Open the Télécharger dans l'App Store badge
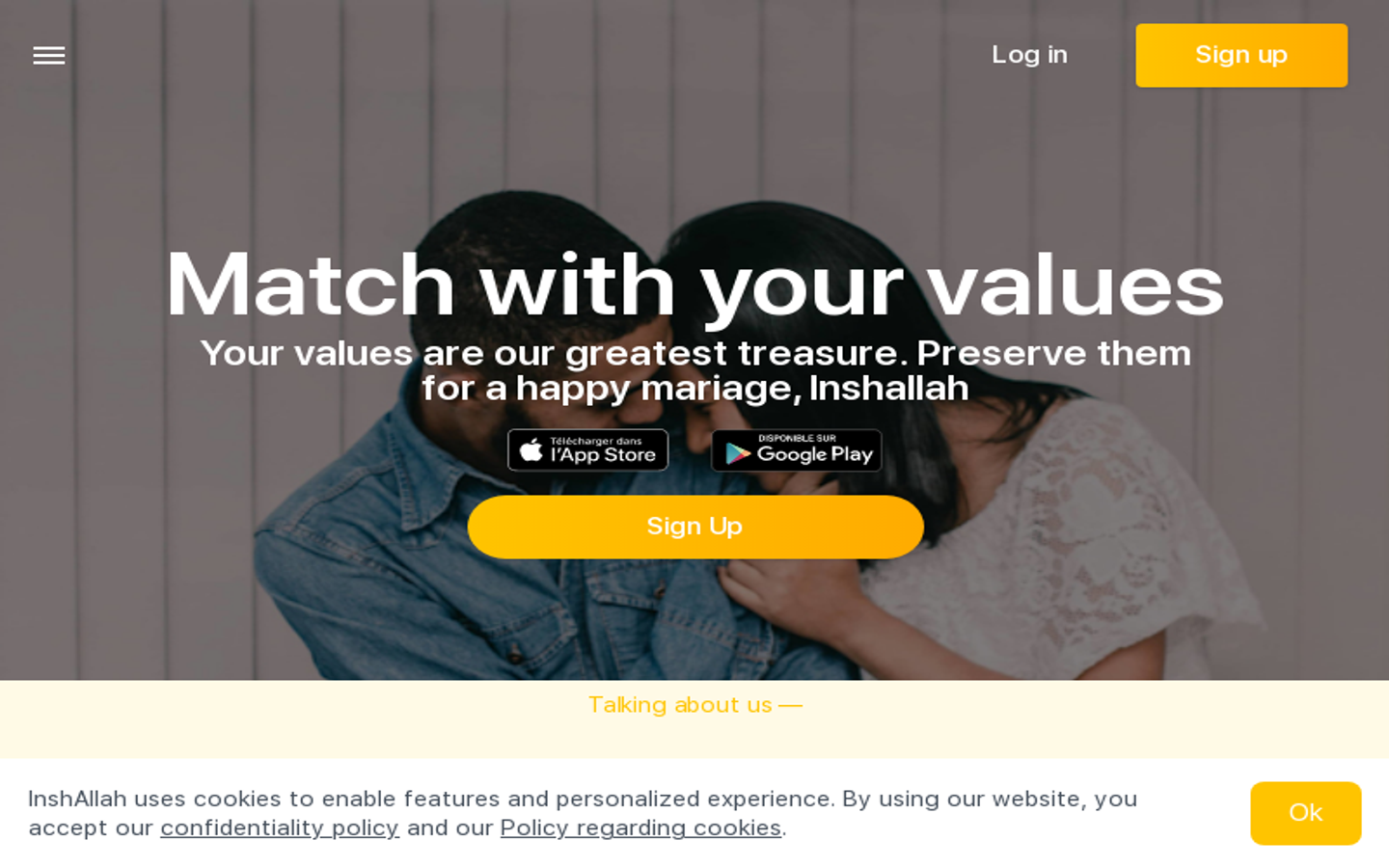Image resolution: width=1389 pixels, height=868 pixels. [588, 450]
